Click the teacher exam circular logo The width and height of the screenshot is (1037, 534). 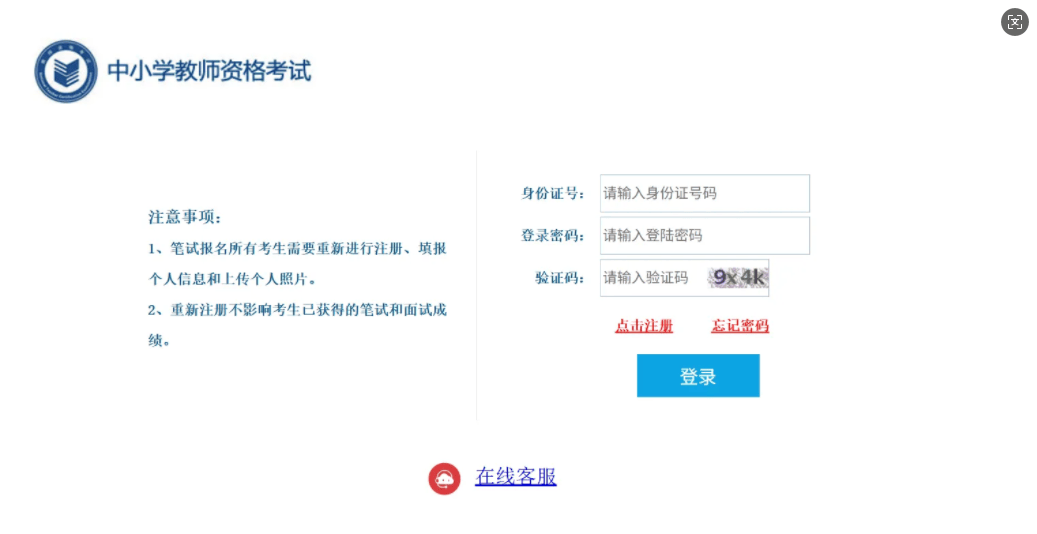coord(65,71)
